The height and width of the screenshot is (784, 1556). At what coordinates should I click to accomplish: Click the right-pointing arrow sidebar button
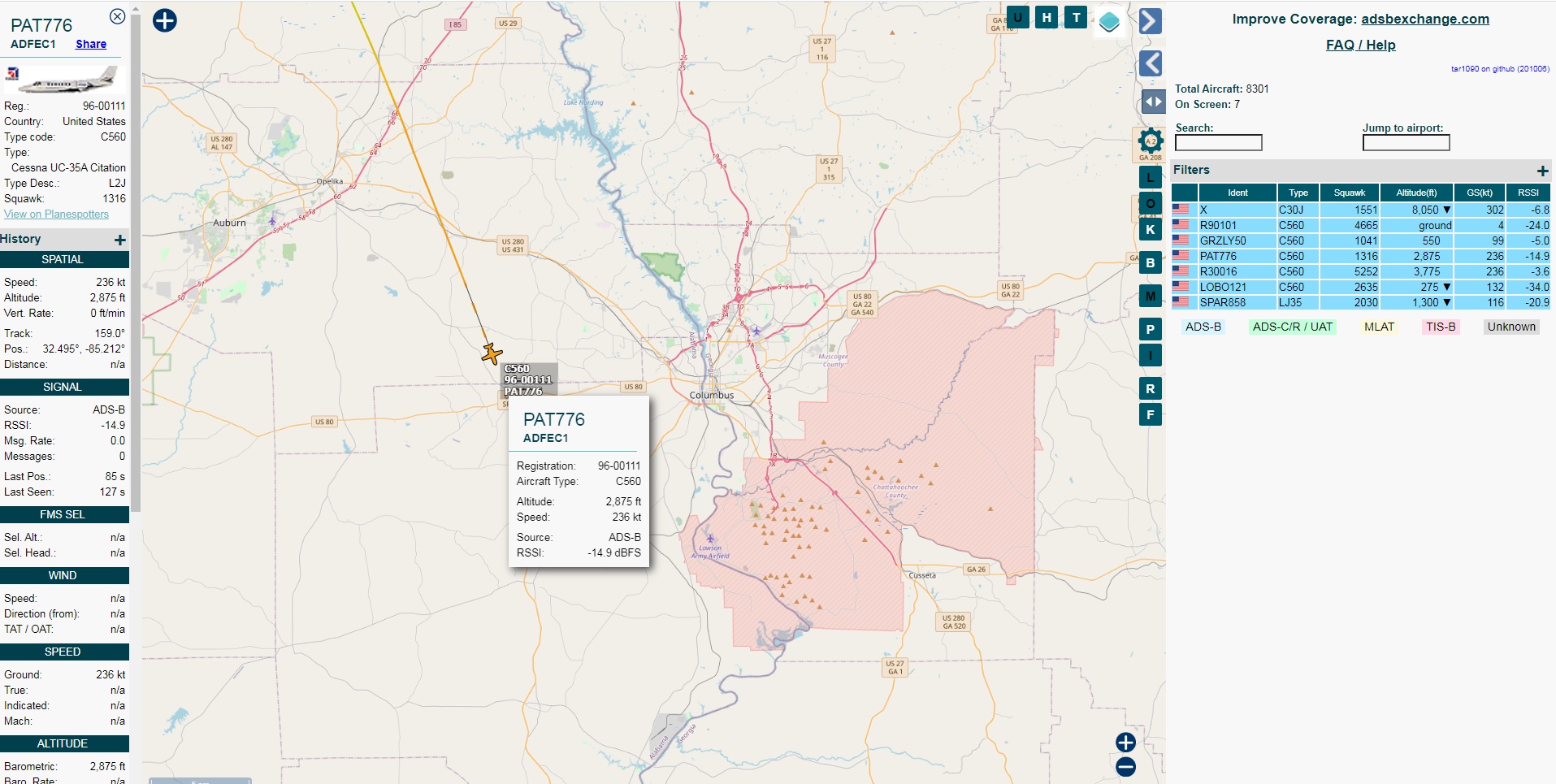(x=1151, y=21)
